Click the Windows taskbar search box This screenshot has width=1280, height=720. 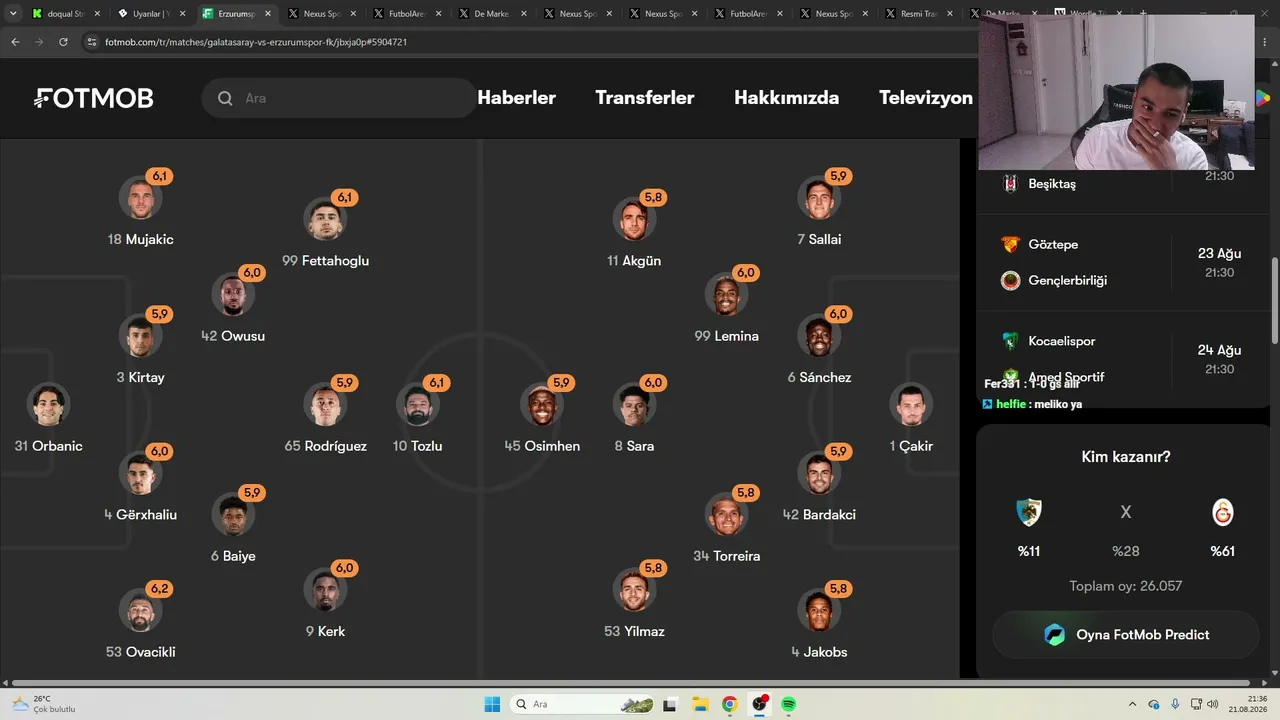pos(582,705)
